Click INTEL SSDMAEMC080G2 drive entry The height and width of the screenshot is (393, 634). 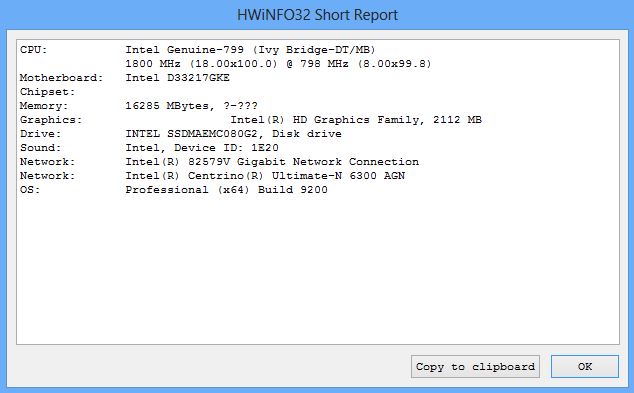233,134
